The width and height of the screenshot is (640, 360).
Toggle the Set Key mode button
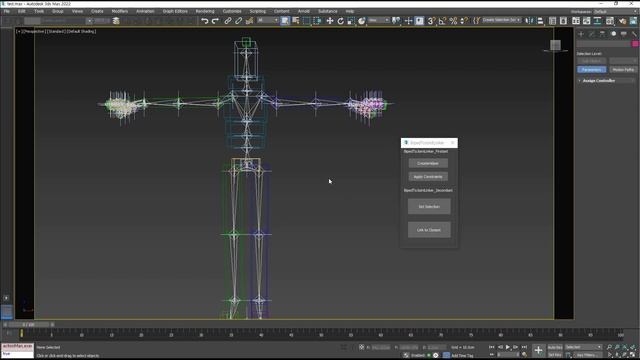pos(555,355)
